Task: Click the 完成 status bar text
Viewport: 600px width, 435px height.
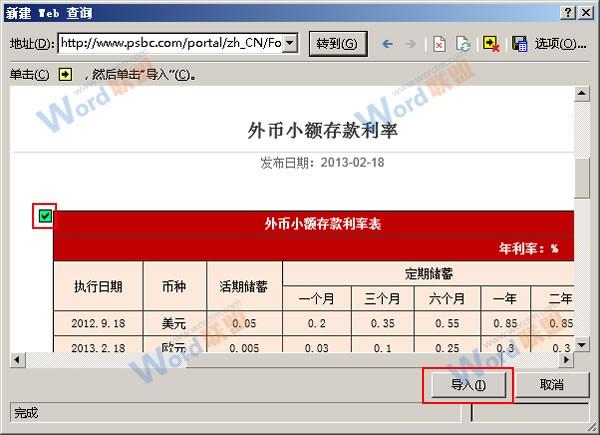Action: [x=26, y=413]
